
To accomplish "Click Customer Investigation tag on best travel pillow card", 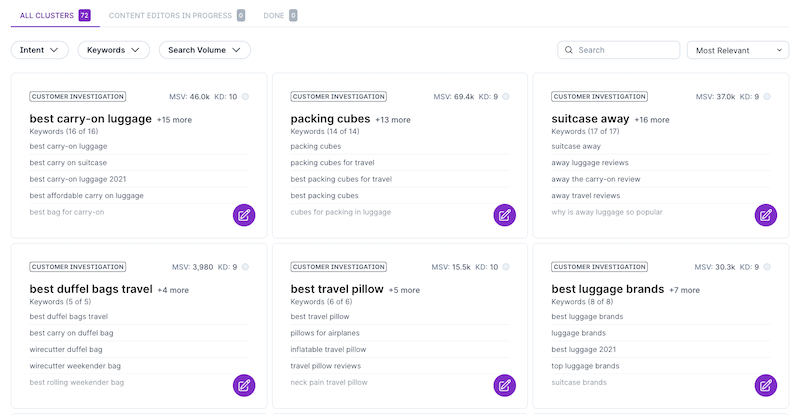I will point(339,267).
